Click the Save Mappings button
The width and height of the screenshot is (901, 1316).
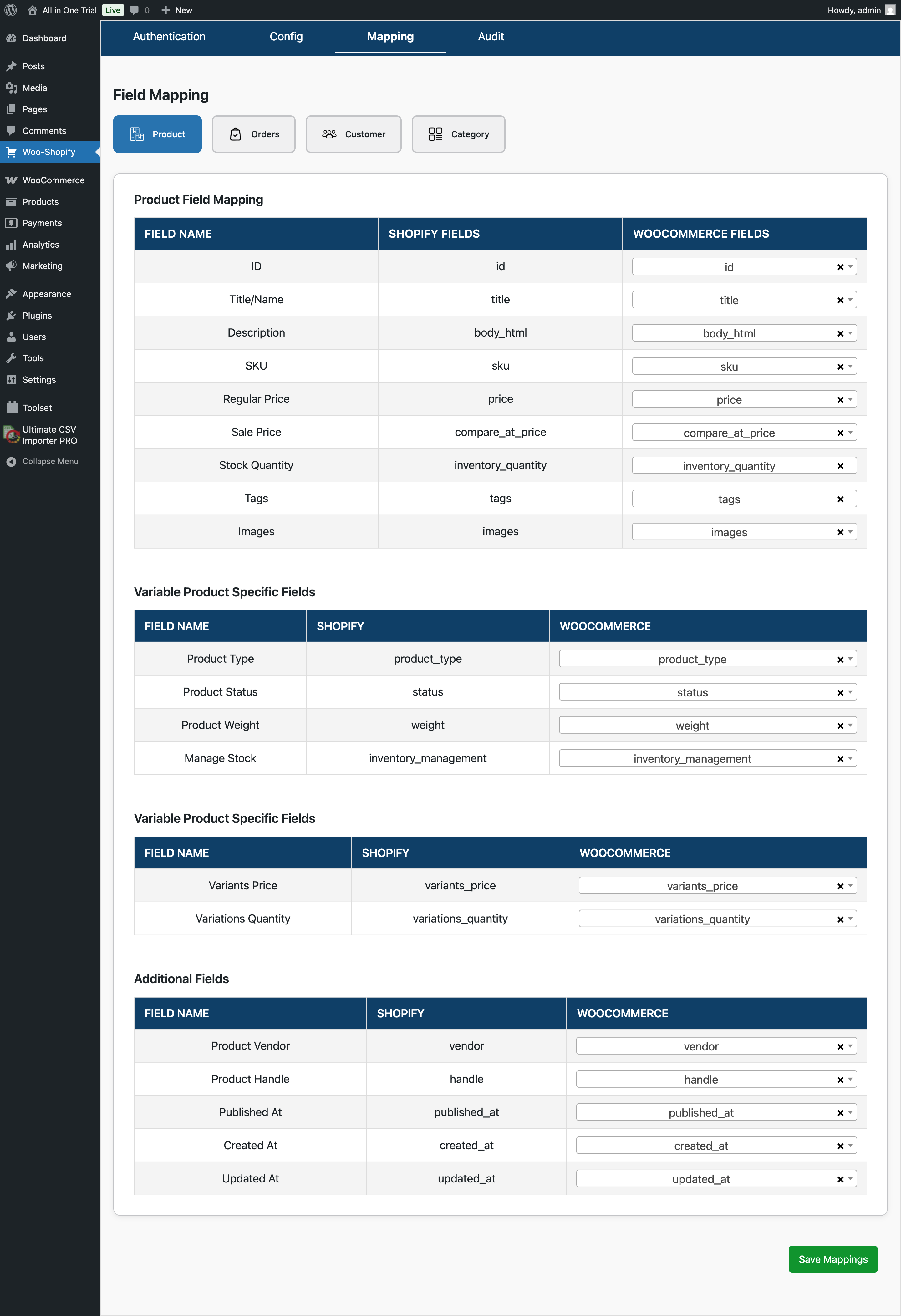[x=832, y=1259]
